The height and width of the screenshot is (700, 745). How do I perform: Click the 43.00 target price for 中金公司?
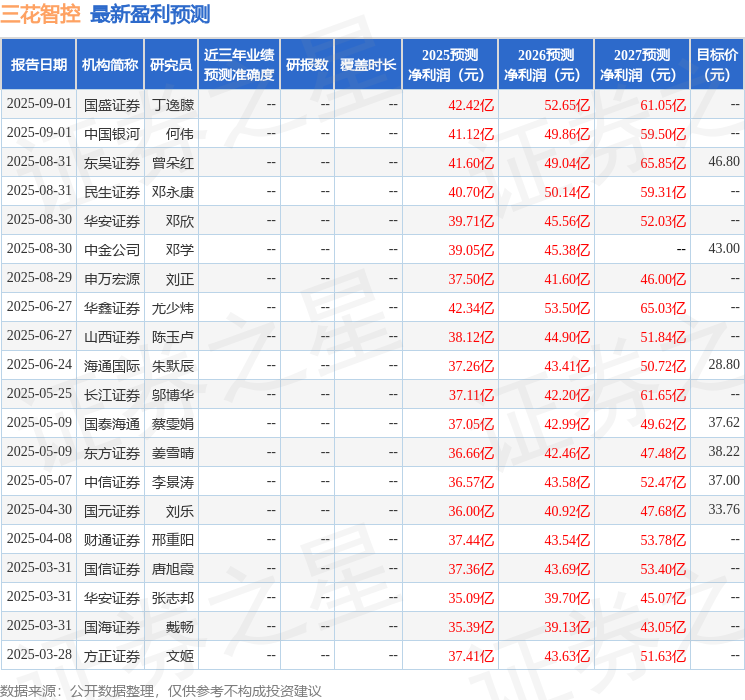(723, 248)
